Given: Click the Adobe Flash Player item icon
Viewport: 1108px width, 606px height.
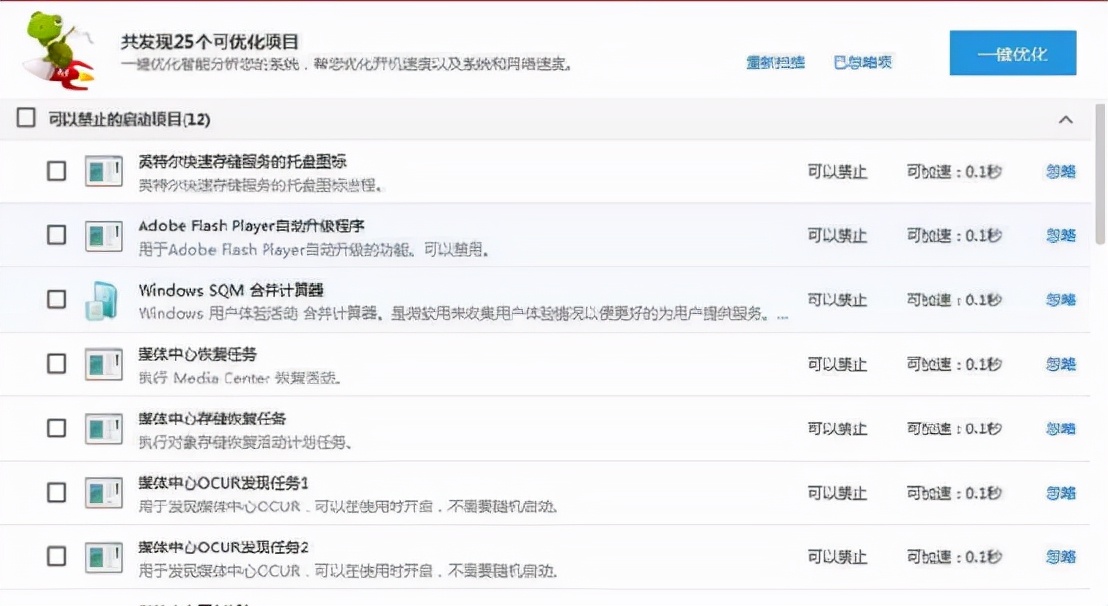Looking at the screenshot, I should [102, 234].
